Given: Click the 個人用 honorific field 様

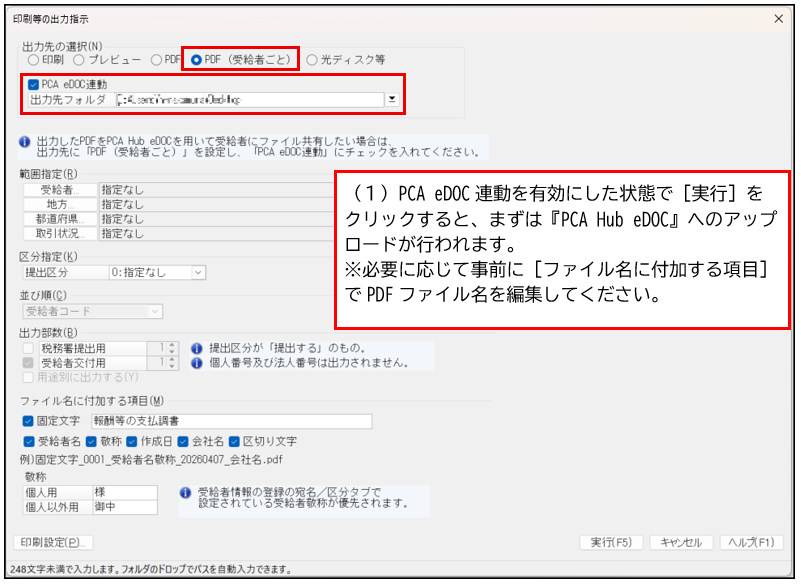Looking at the screenshot, I should 125,493.
